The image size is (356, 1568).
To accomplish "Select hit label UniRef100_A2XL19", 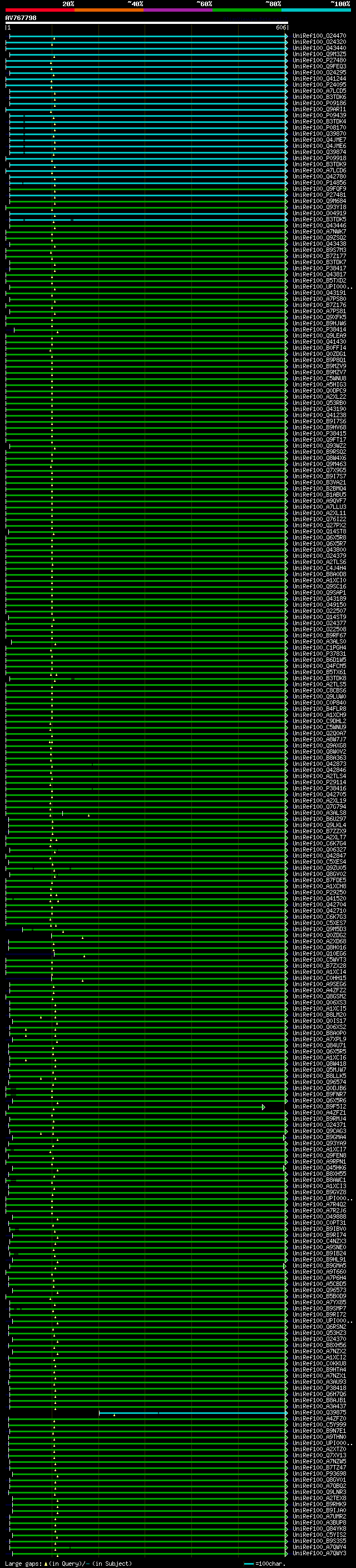I will pos(319,800).
